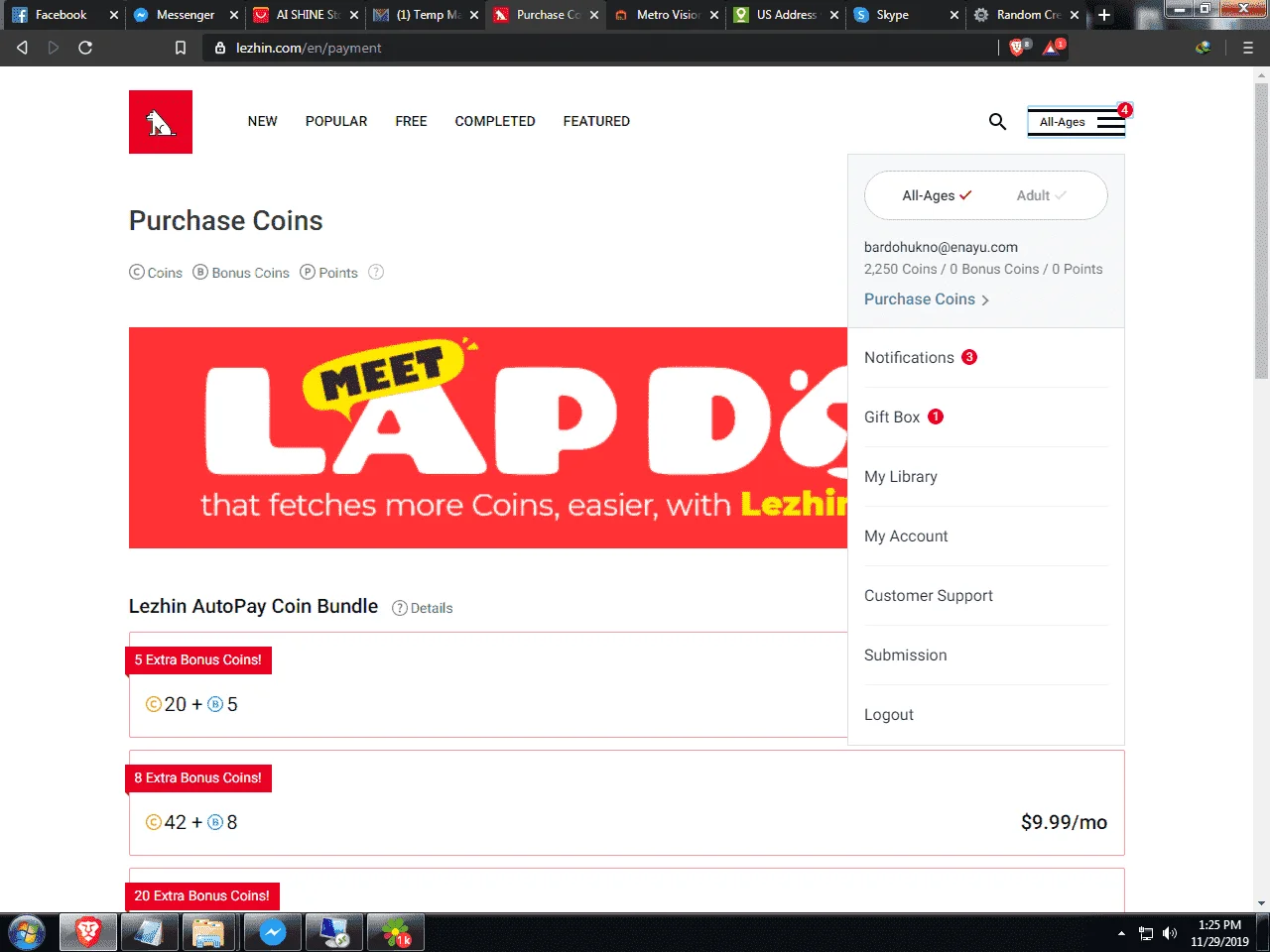Click the network icon in system tray
1270x952 pixels.
1146,933
